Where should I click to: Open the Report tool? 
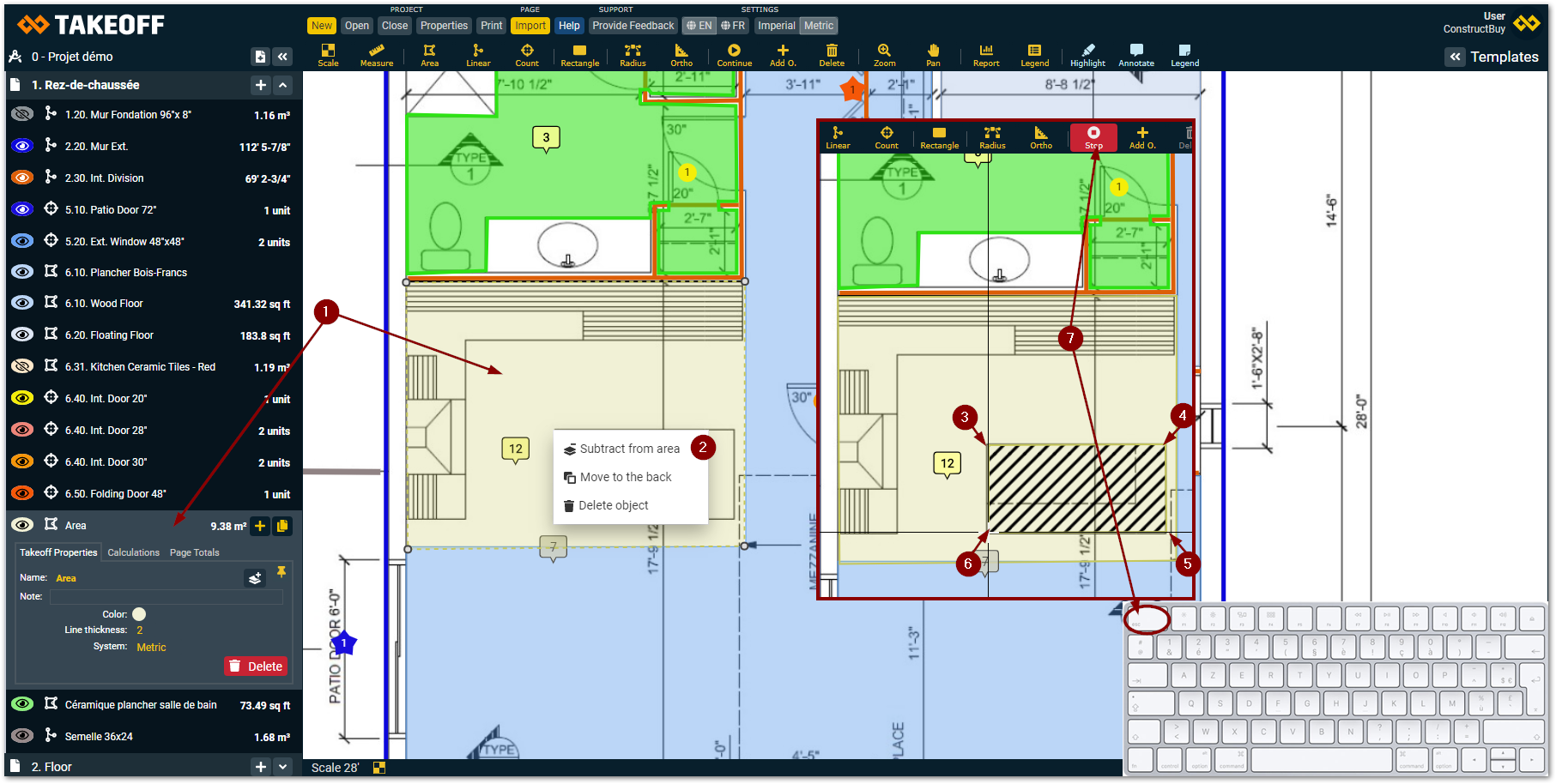coord(986,55)
